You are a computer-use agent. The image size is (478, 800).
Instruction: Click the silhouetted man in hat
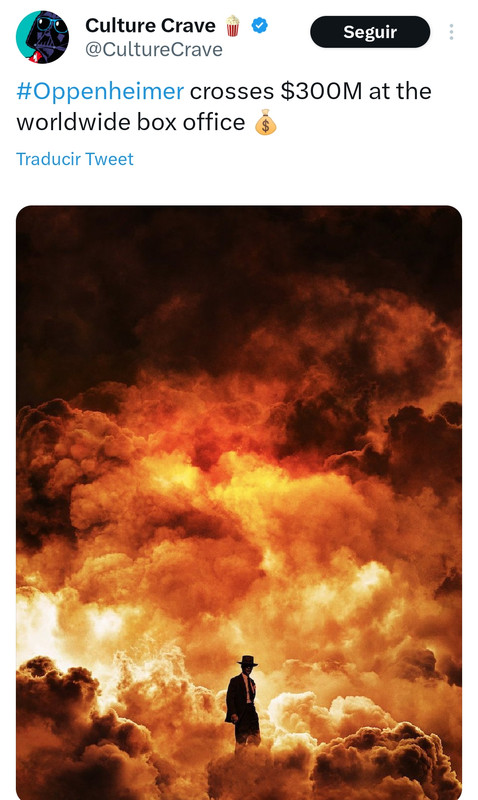pos(243,706)
